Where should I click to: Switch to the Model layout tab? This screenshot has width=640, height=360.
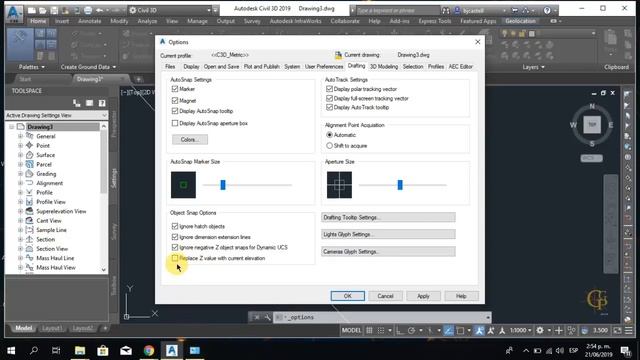(x=23, y=328)
